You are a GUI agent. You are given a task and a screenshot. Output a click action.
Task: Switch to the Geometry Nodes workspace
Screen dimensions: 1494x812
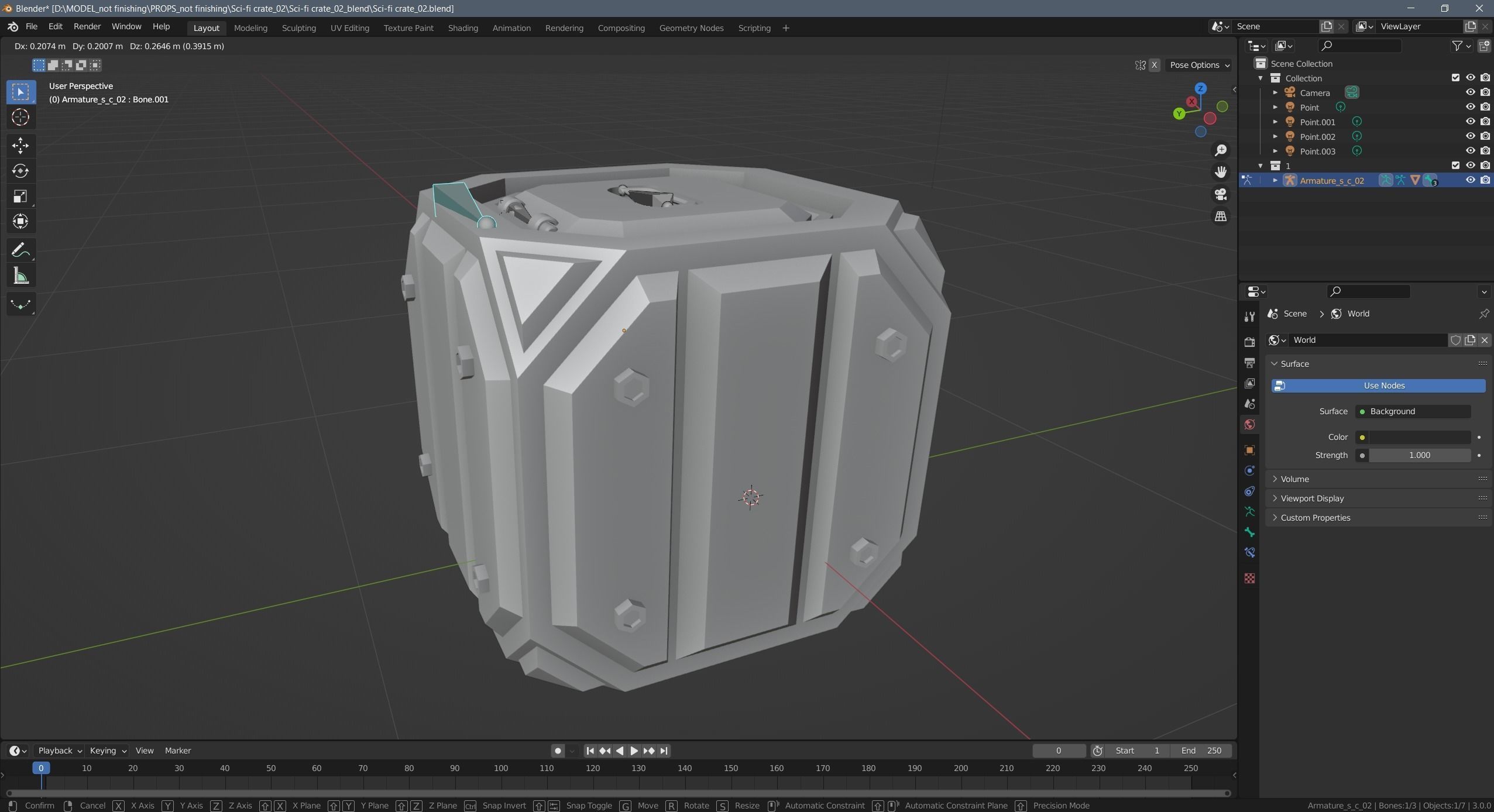tap(691, 28)
